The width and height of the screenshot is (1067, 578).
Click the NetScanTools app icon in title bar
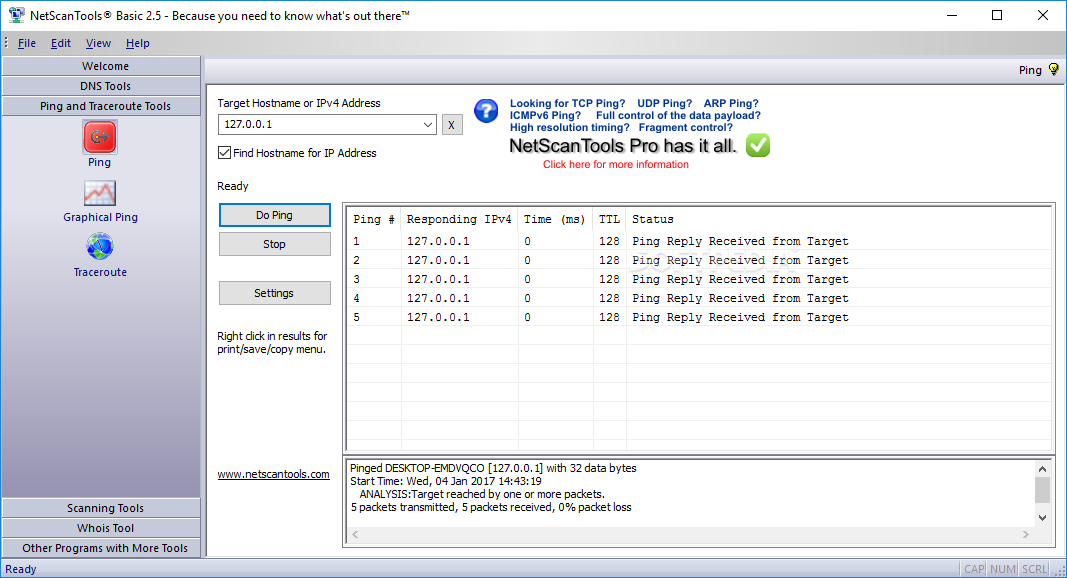[16, 15]
